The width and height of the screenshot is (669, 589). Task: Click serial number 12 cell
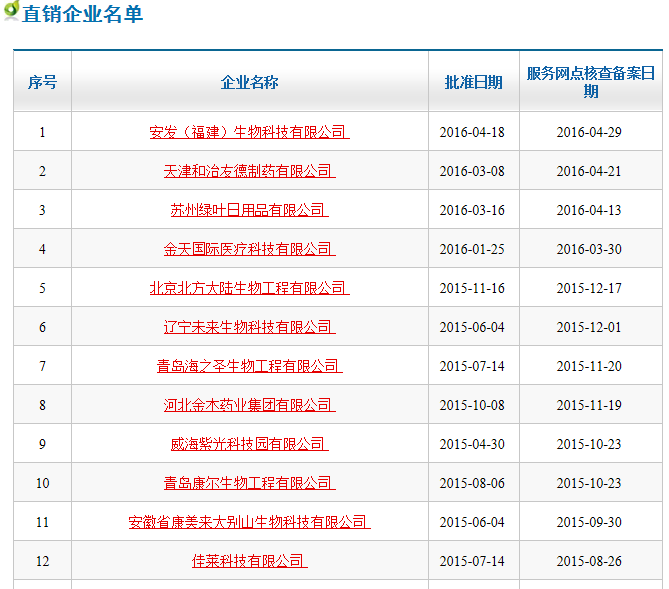(x=42, y=561)
